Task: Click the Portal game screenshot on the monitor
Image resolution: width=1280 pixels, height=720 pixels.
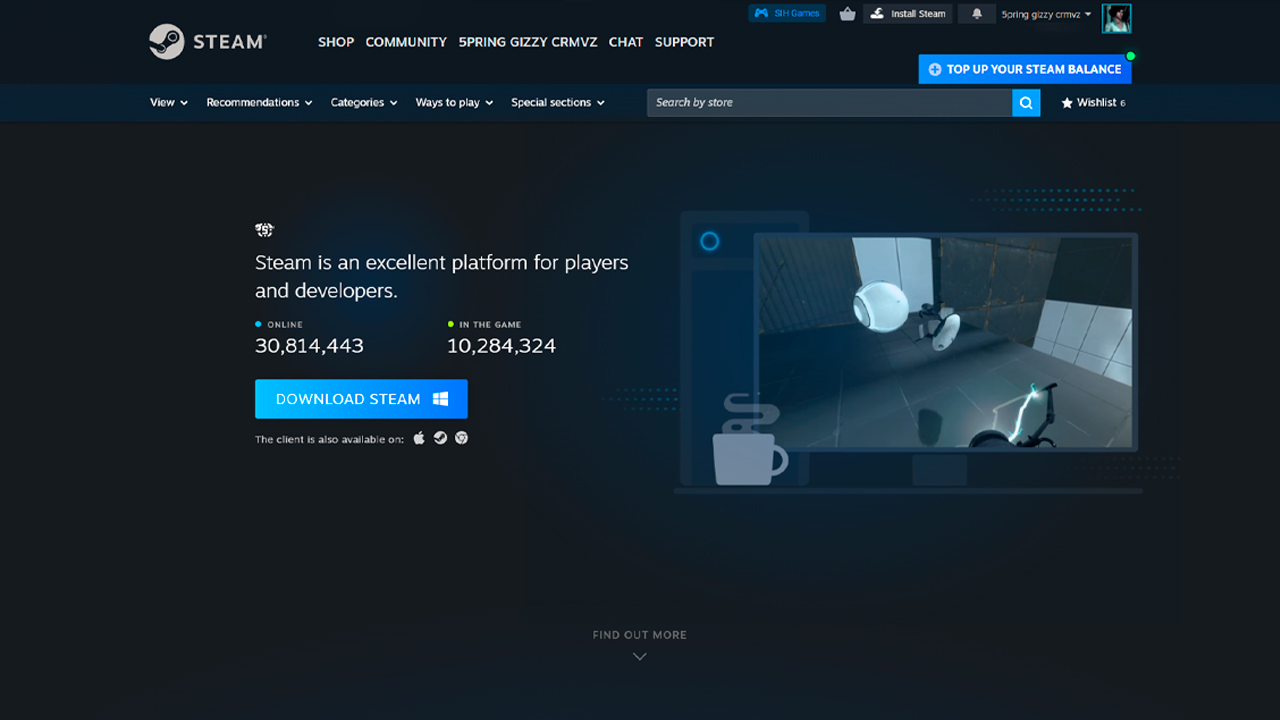Action: pos(945,341)
